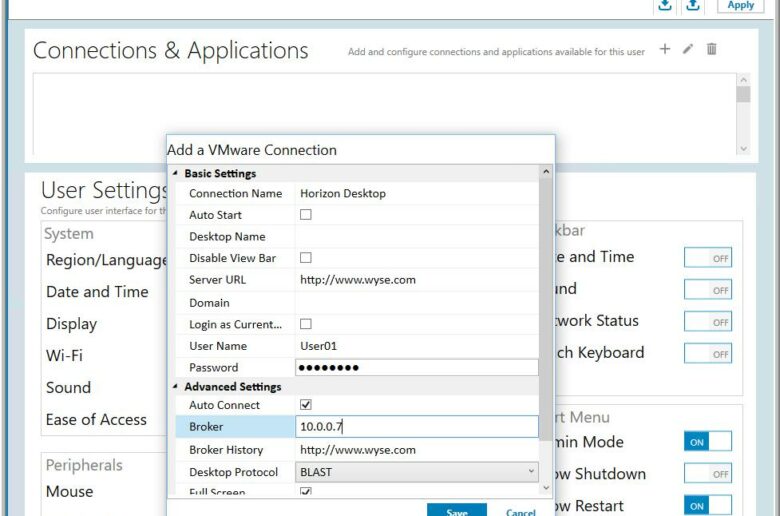Click dialog scrollbar down arrow
Image resolution: width=780 pixels, height=516 pixels.
(546, 488)
